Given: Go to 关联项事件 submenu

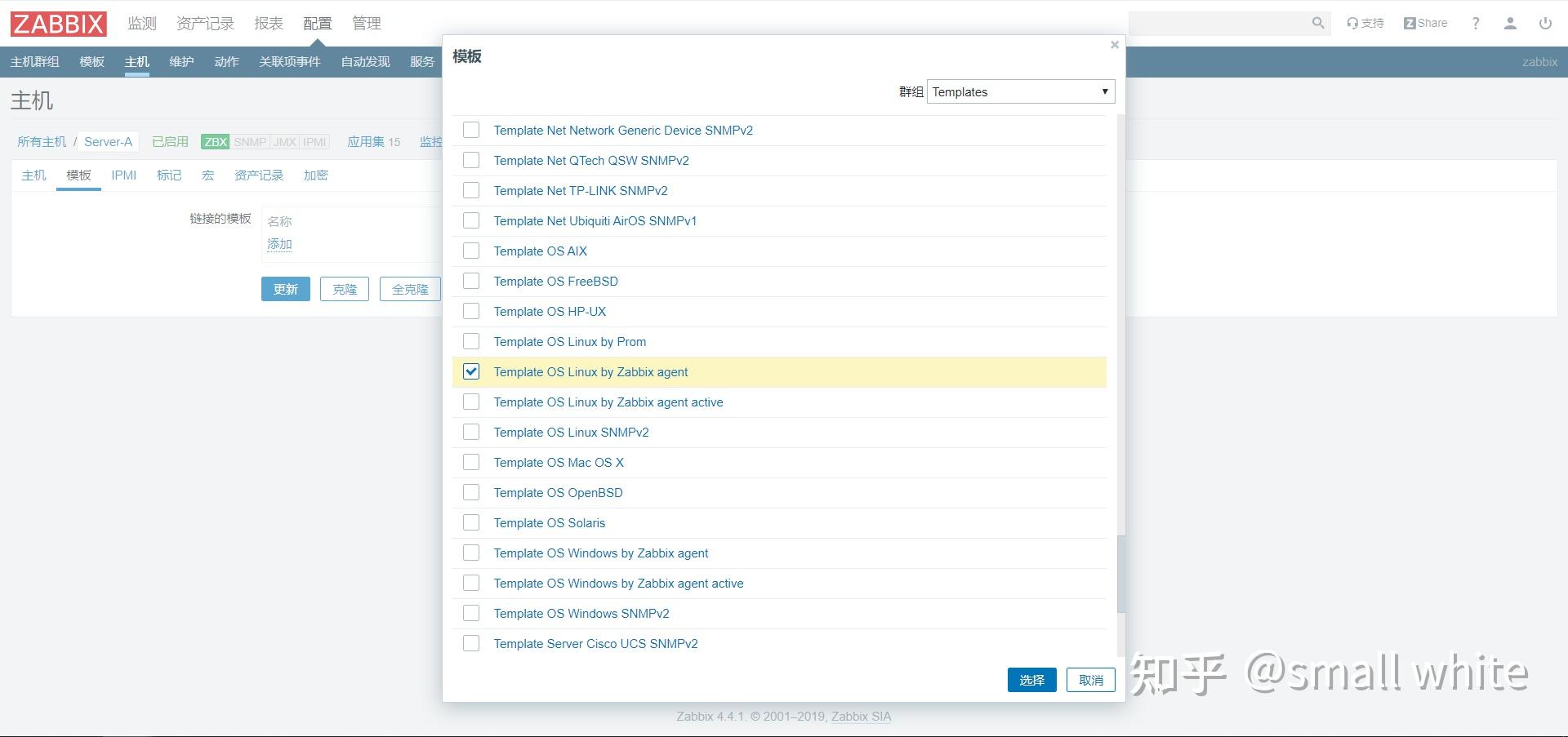Looking at the screenshot, I should pos(289,62).
